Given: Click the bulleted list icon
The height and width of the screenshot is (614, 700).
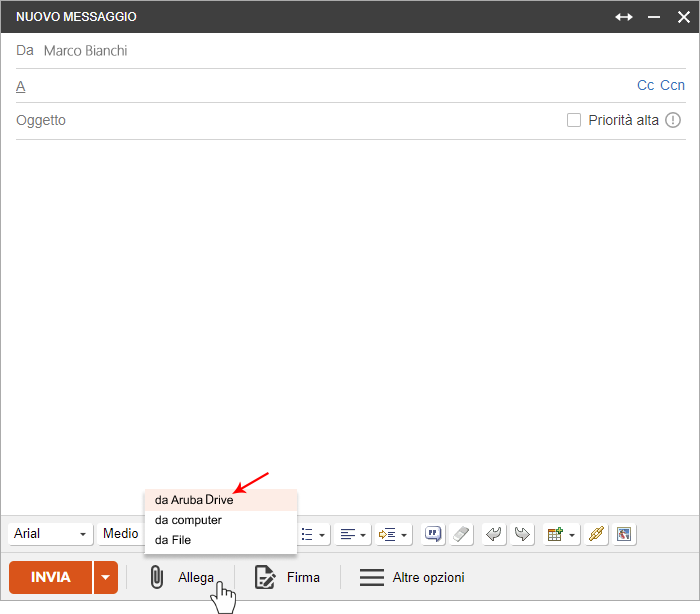Looking at the screenshot, I should [x=307, y=534].
